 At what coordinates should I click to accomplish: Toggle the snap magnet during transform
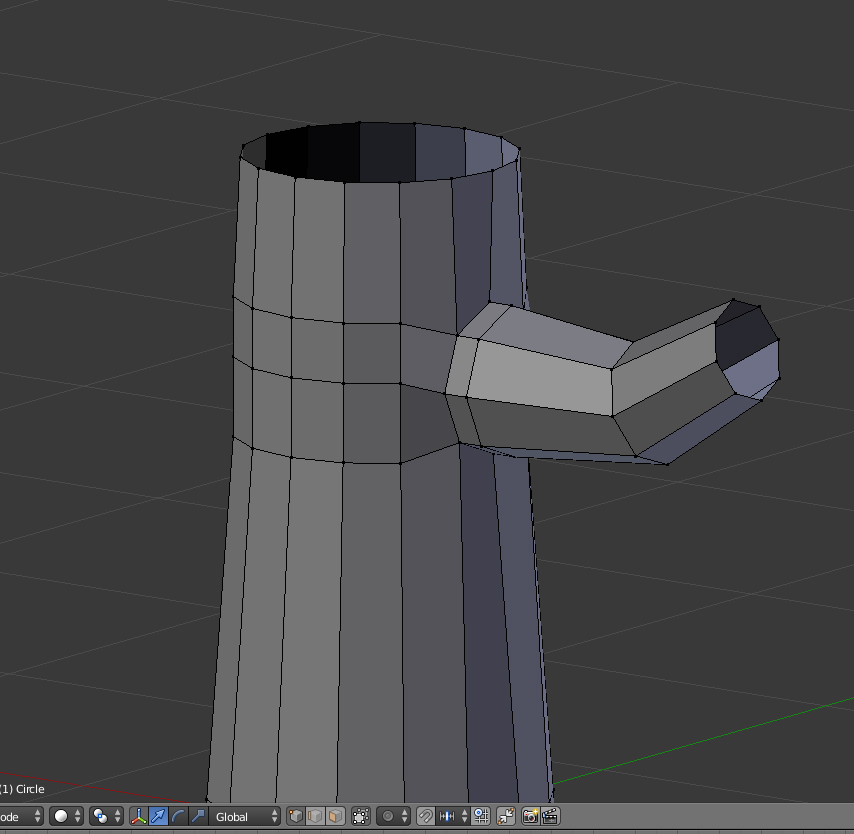pyautogui.click(x=425, y=816)
